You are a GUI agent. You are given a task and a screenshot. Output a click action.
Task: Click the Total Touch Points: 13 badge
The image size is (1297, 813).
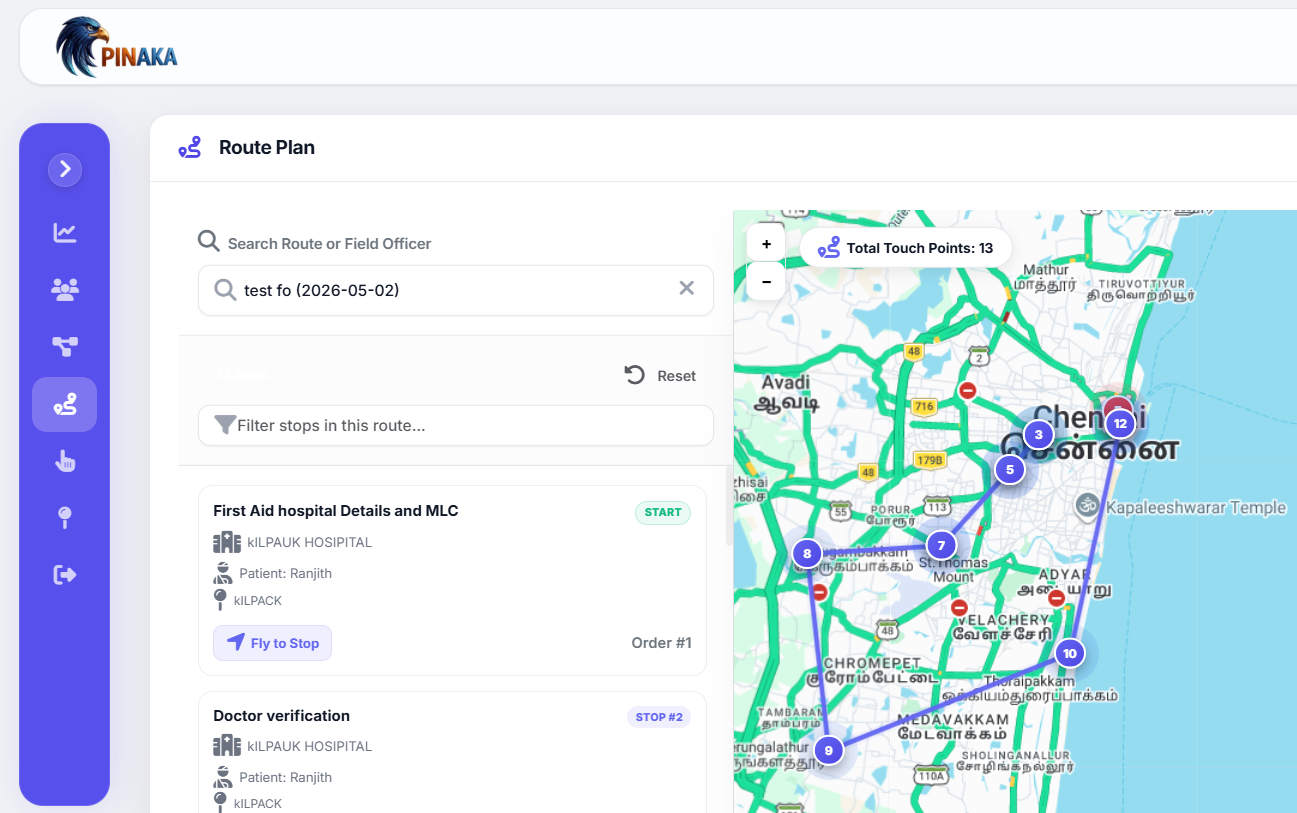(x=906, y=248)
